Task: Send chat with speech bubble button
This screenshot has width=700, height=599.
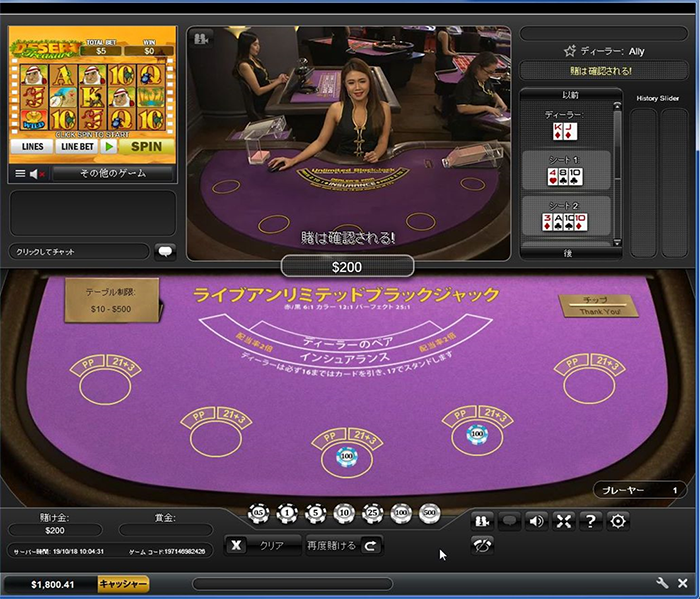Action: (x=166, y=252)
